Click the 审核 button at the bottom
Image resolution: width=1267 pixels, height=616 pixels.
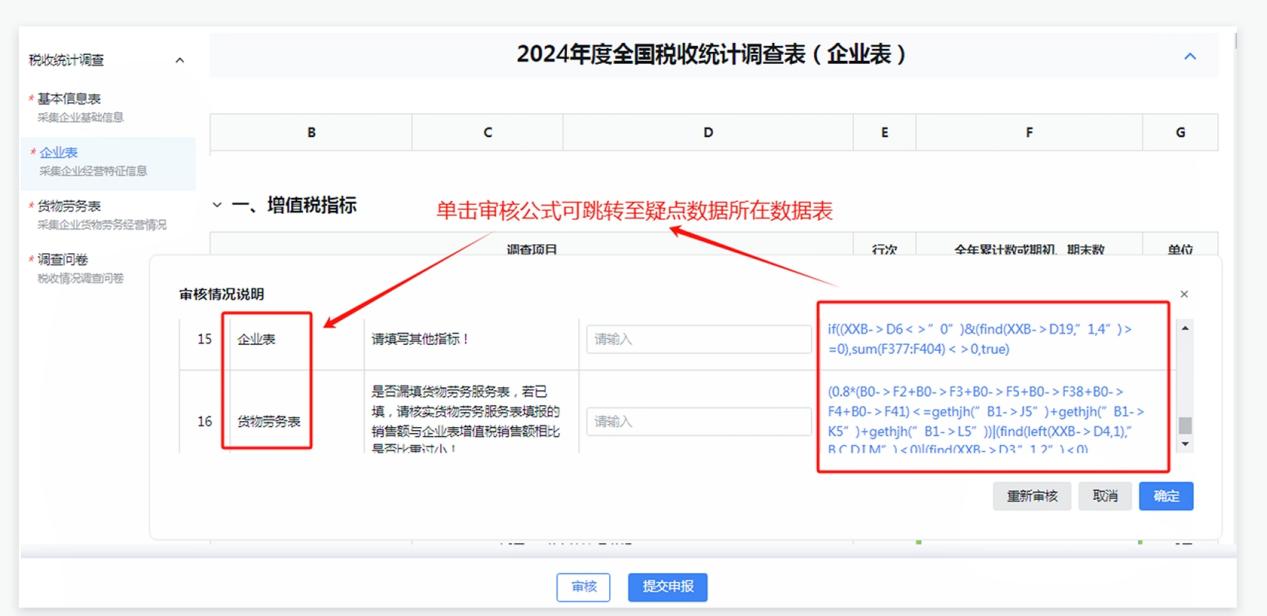coord(583,587)
